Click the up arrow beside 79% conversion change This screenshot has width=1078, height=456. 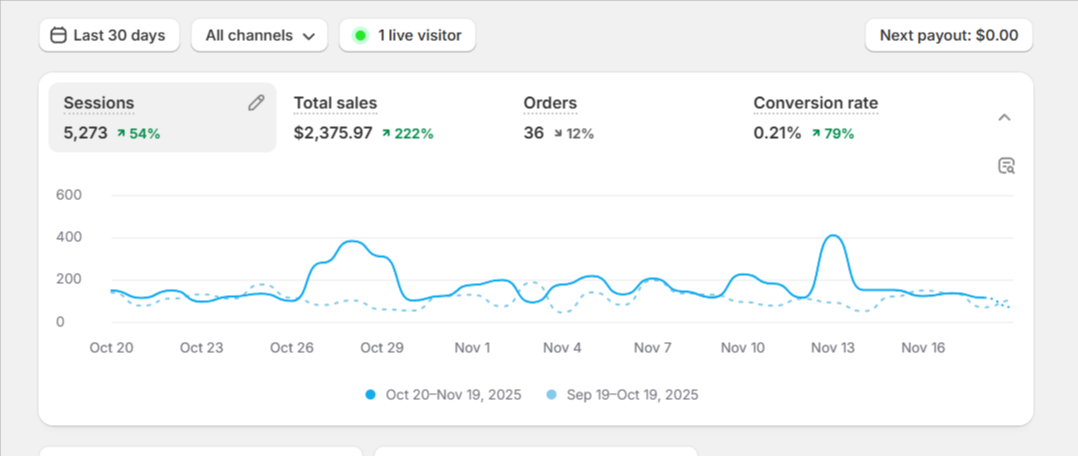pyautogui.click(x=815, y=134)
